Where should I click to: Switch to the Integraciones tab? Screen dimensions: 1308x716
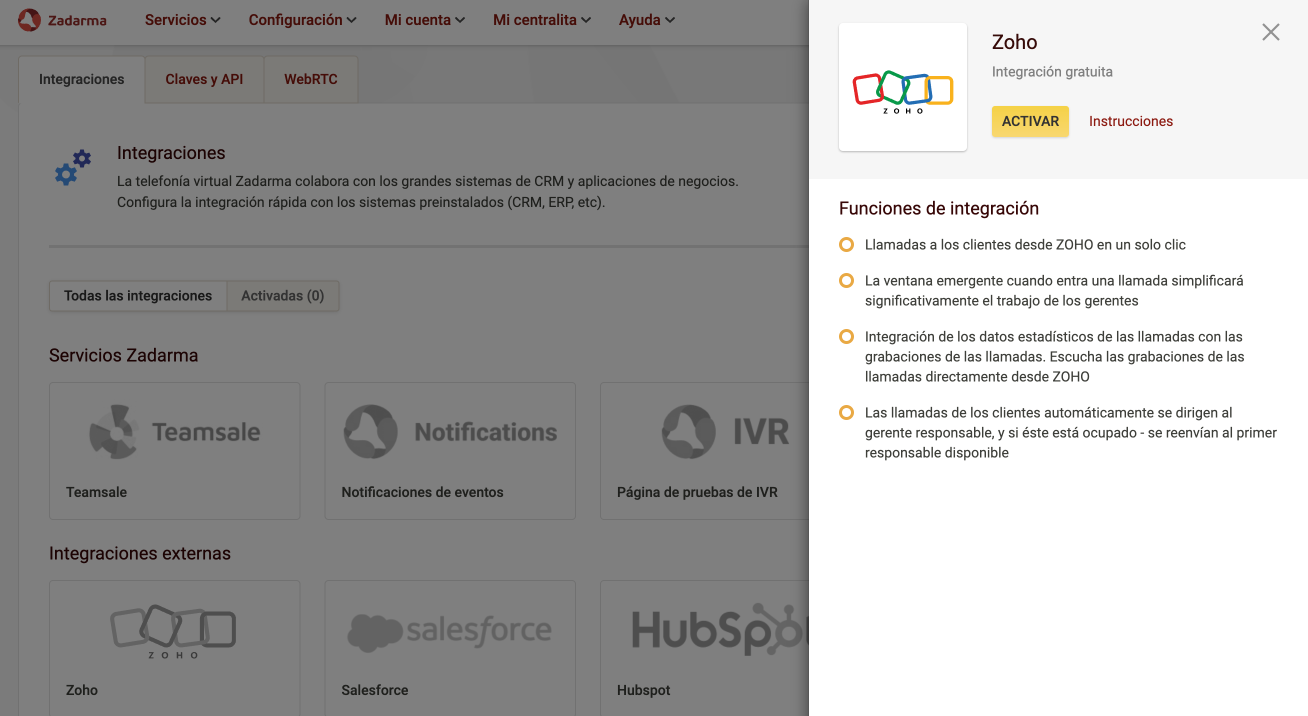tap(82, 80)
